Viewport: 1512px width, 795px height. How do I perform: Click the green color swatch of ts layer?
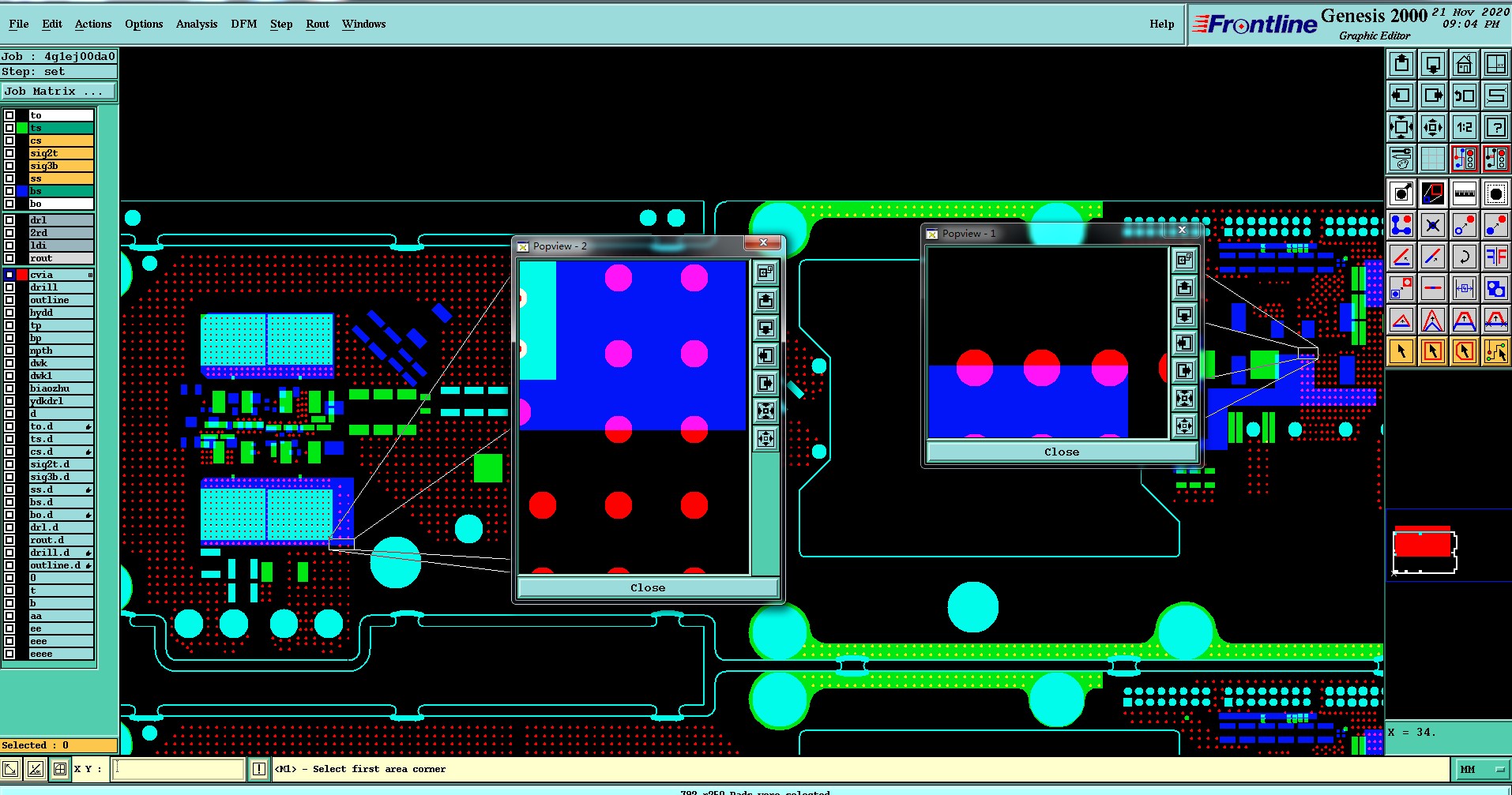22,128
